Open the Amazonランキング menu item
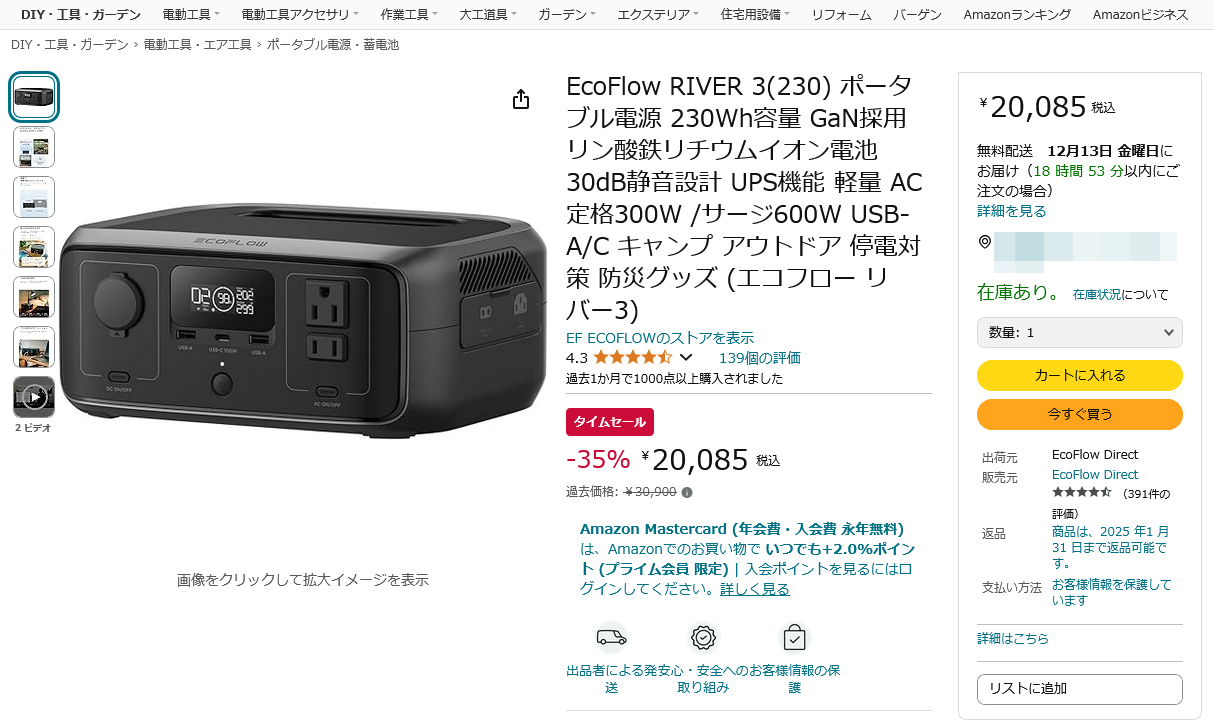Viewport: 1214px width, 724px height. click(1017, 15)
